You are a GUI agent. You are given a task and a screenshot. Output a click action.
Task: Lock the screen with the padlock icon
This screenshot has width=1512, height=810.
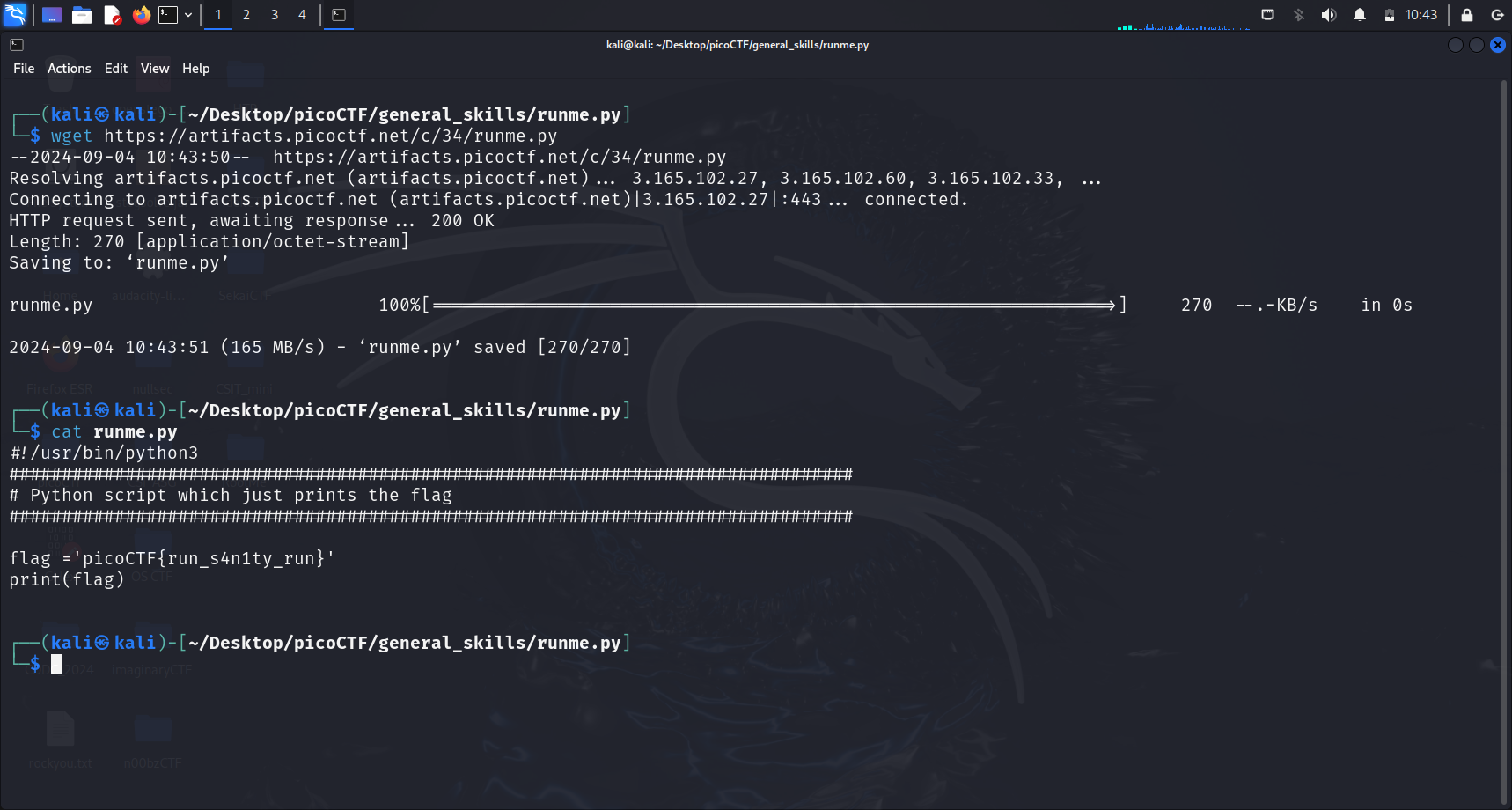tap(1467, 15)
